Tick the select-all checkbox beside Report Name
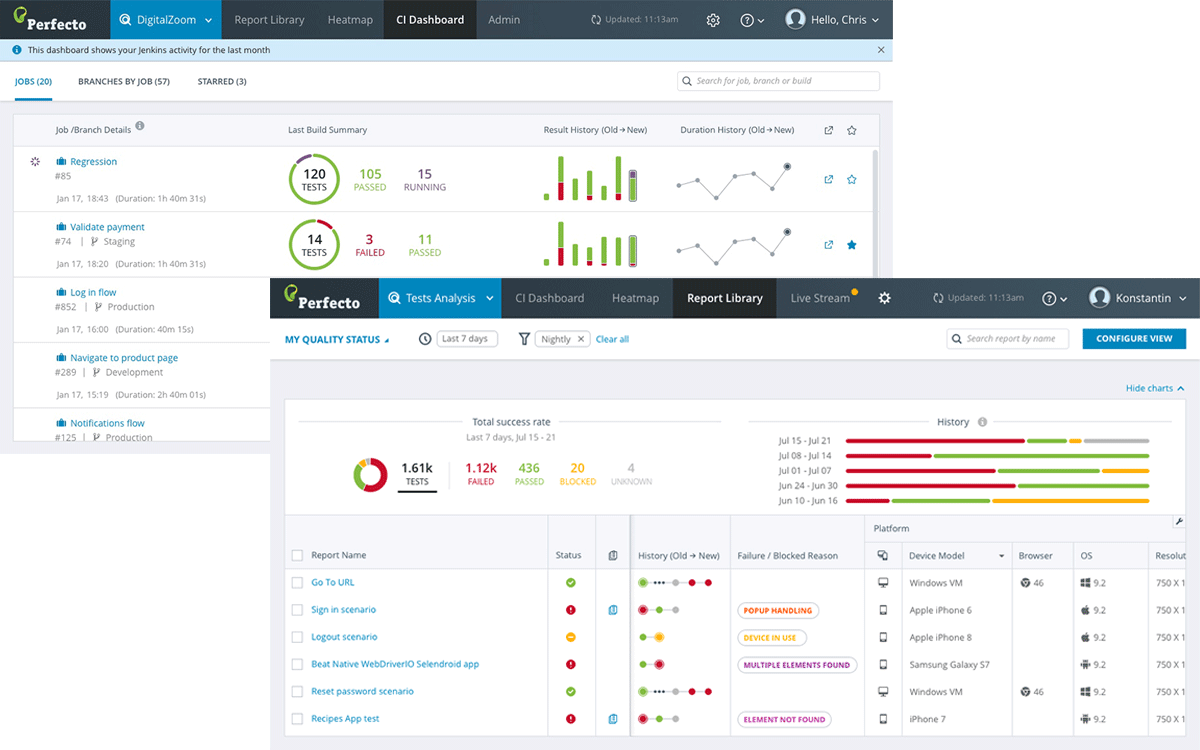Image resolution: width=1200 pixels, height=750 pixels. (297, 556)
